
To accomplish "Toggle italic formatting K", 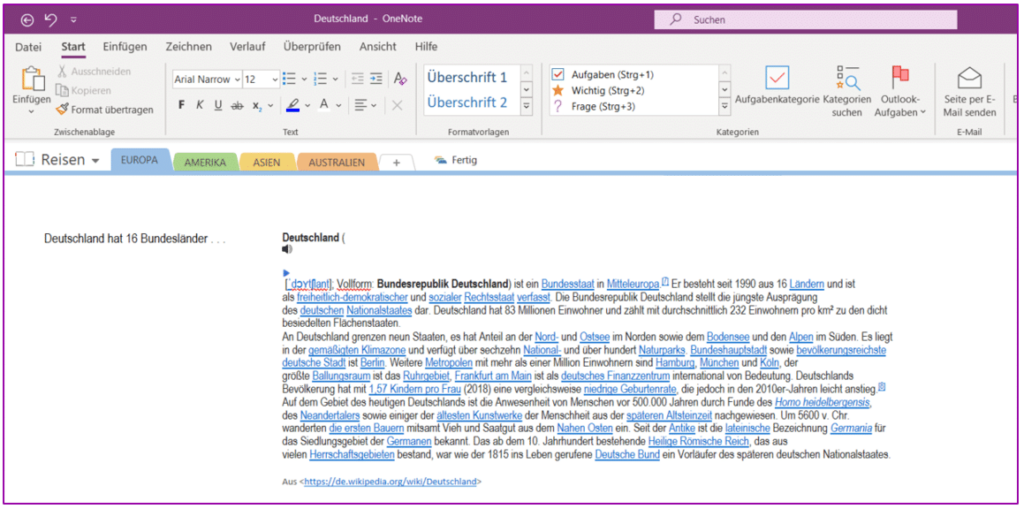I will point(200,105).
